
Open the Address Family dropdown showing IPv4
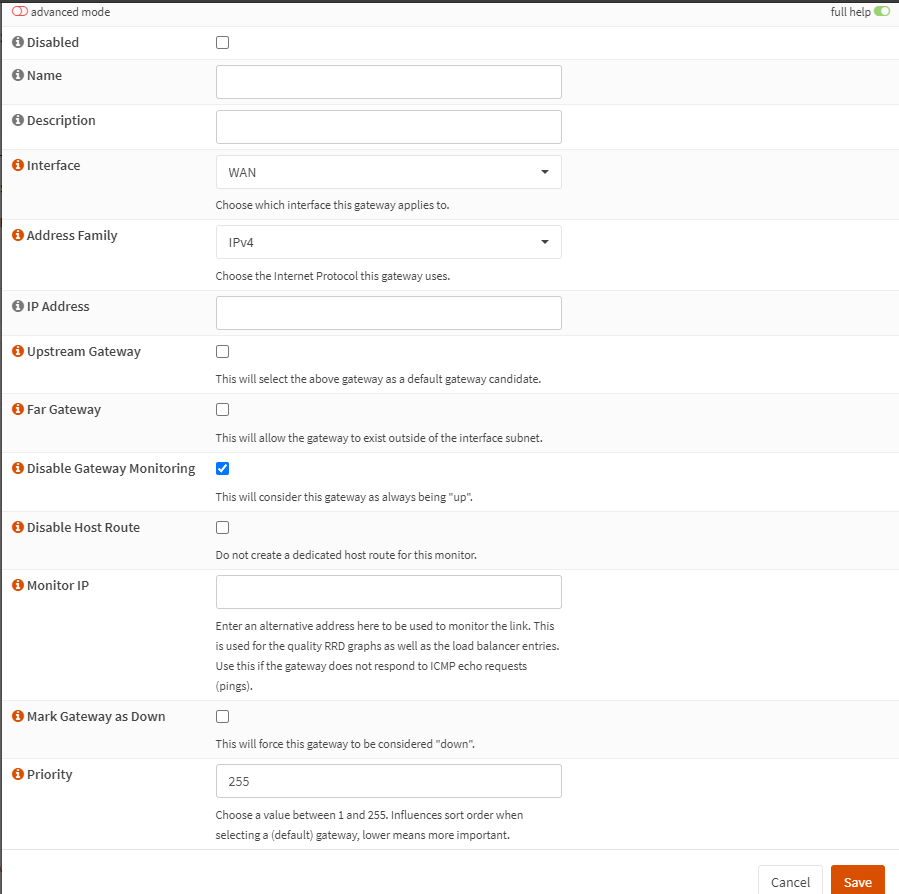(389, 242)
